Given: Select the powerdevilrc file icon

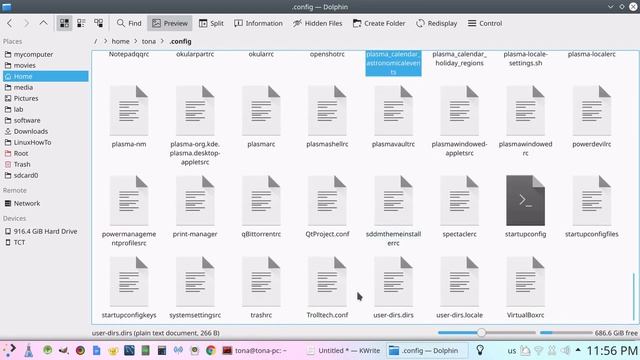Looking at the screenshot, I should coord(592,111).
